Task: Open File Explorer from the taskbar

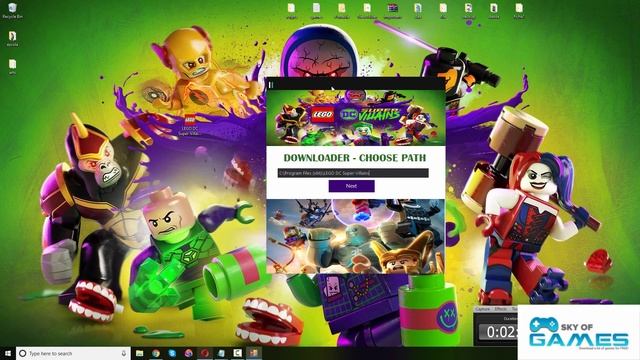Action: (139, 353)
